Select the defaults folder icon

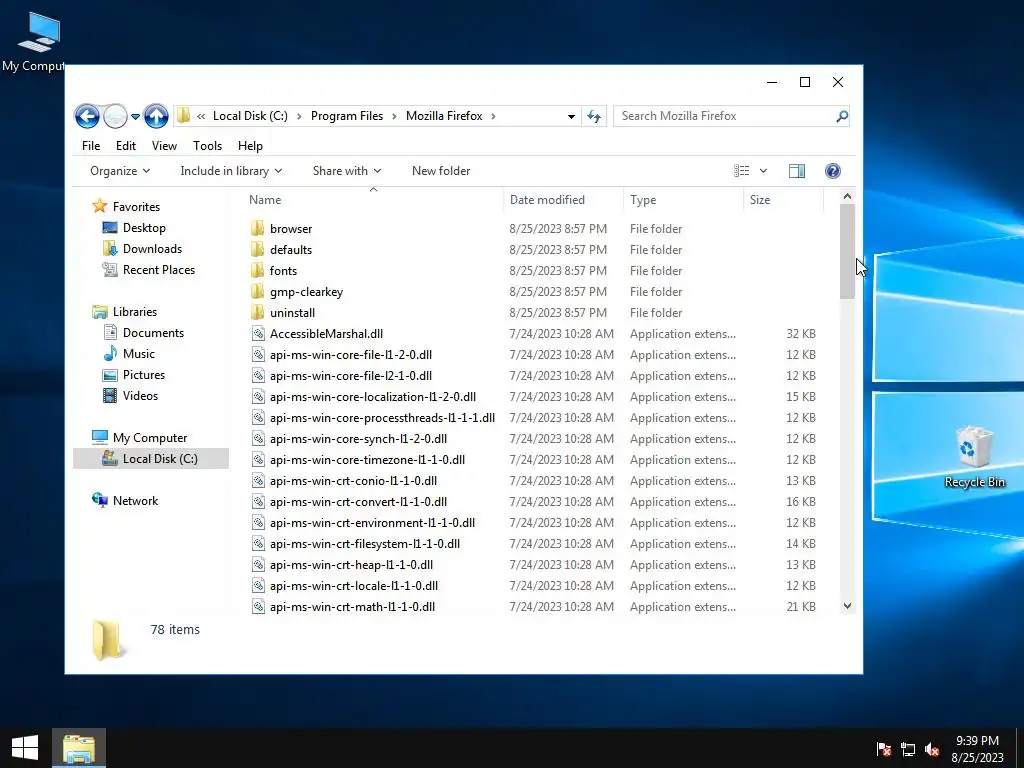point(257,249)
